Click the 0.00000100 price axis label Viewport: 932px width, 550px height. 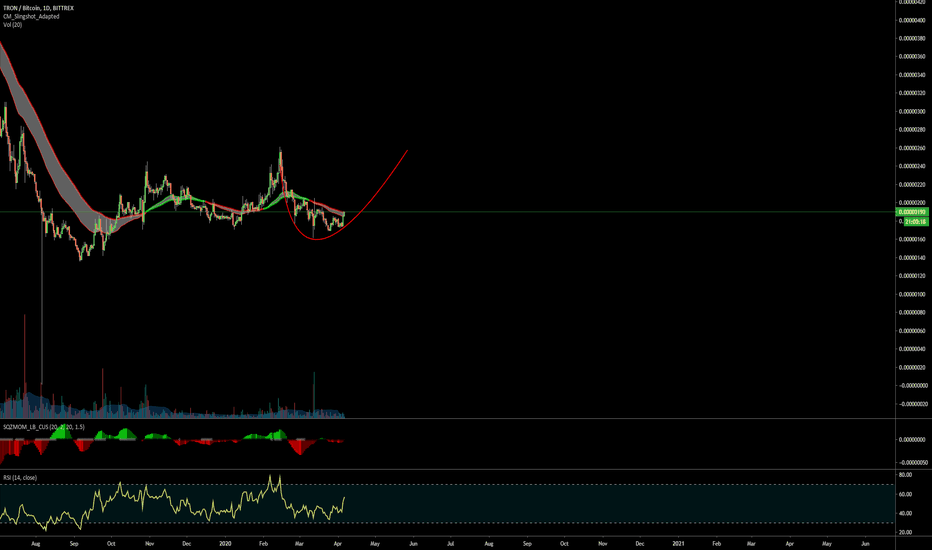912,294
